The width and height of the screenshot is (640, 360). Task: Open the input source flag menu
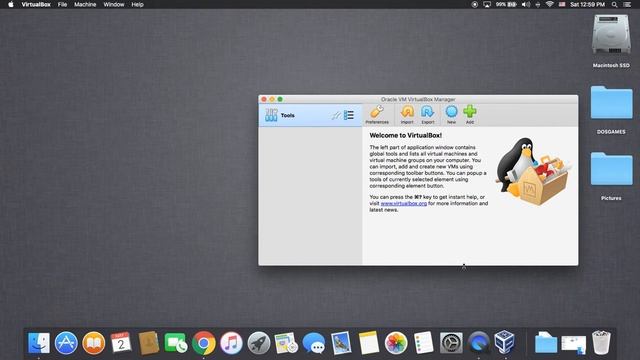562,4
